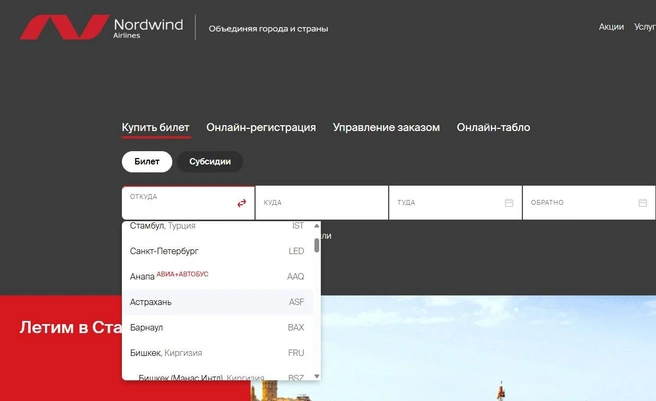Choose Бишкек, Киргизия FRU from list
This screenshot has width=656, height=401.
(x=217, y=353)
